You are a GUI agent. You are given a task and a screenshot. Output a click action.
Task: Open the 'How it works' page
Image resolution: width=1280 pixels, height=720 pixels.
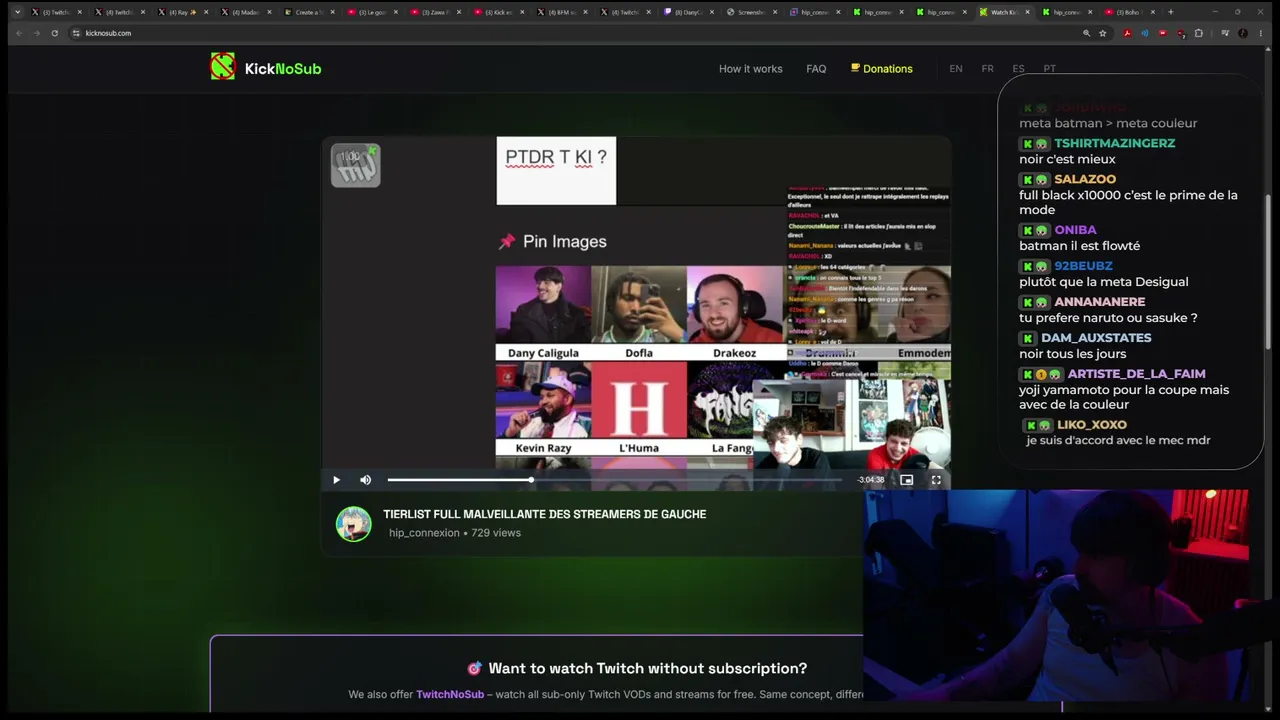pyautogui.click(x=750, y=69)
